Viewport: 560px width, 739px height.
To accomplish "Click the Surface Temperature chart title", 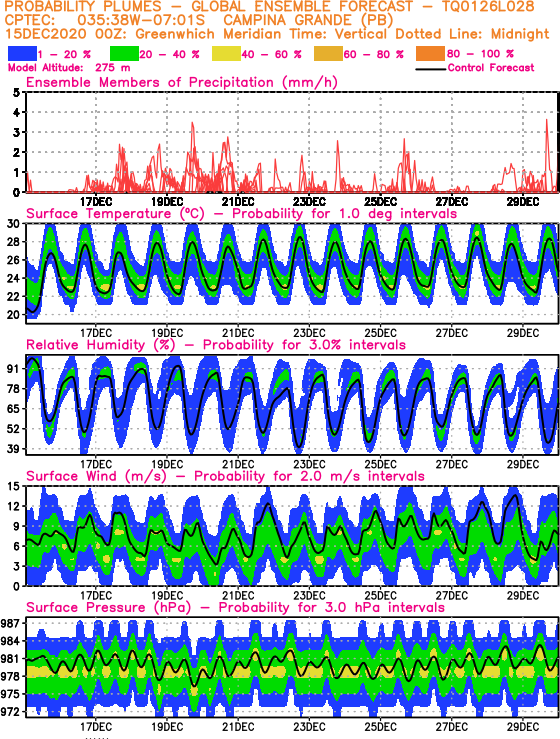I will (241, 214).
